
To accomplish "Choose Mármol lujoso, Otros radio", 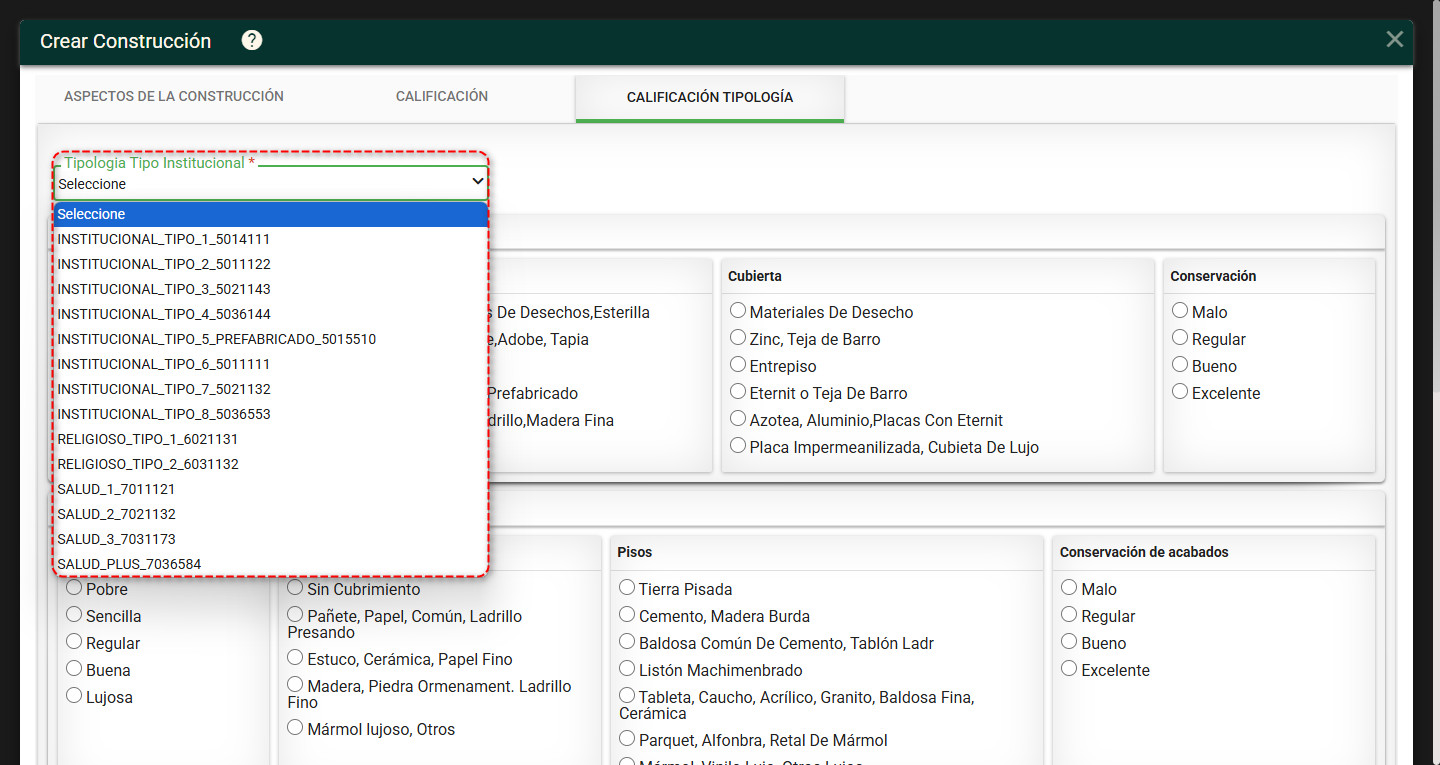I will tap(295, 728).
